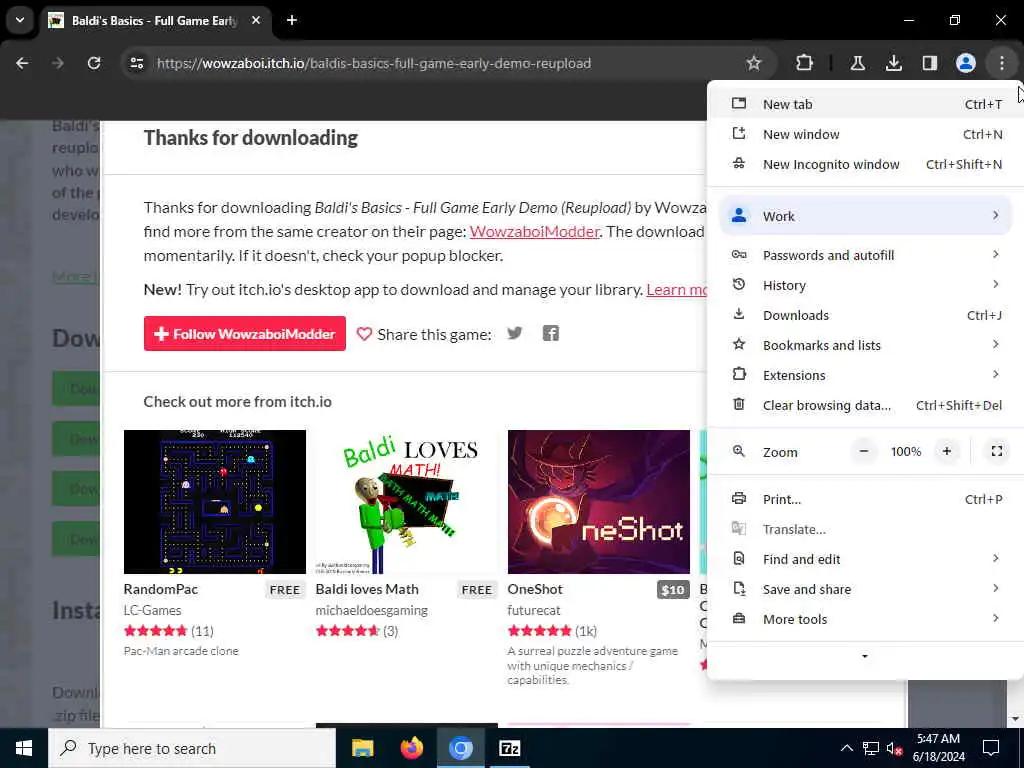This screenshot has width=1024, height=768.
Task: Click the Translate menu entry
Action: 865,529
